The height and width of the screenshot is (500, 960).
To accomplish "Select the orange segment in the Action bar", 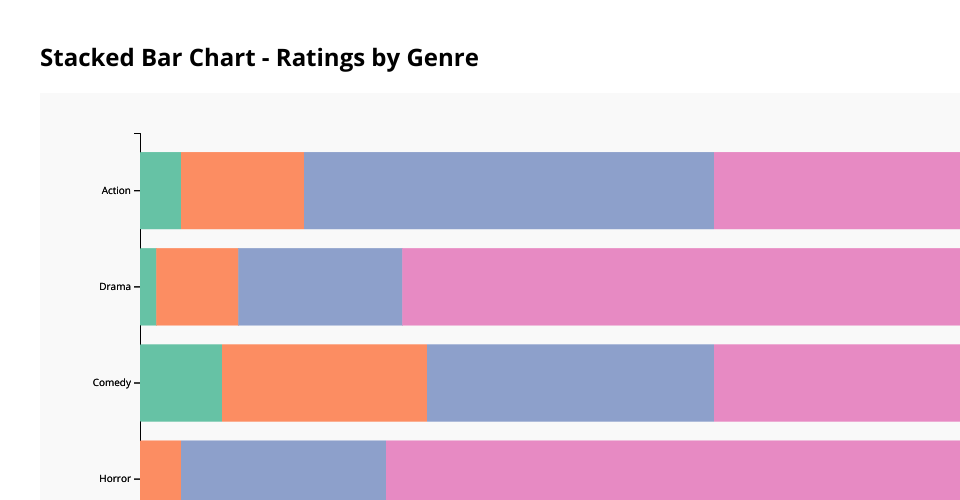I will tap(243, 190).
